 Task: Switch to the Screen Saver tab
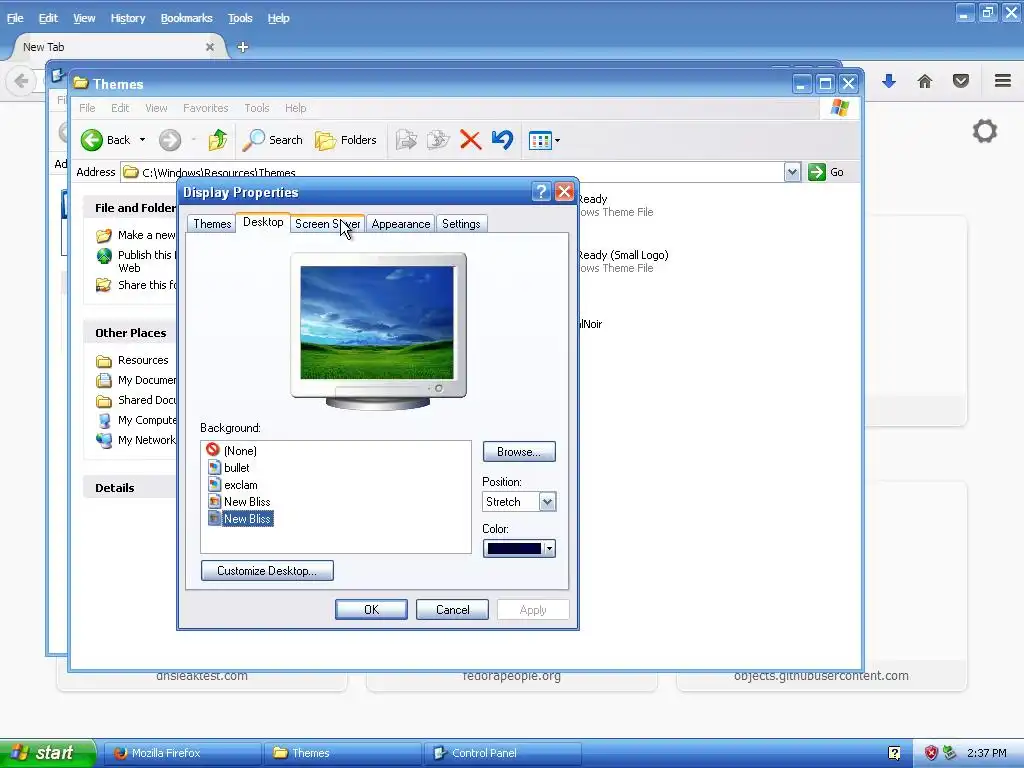pyautogui.click(x=327, y=224)
